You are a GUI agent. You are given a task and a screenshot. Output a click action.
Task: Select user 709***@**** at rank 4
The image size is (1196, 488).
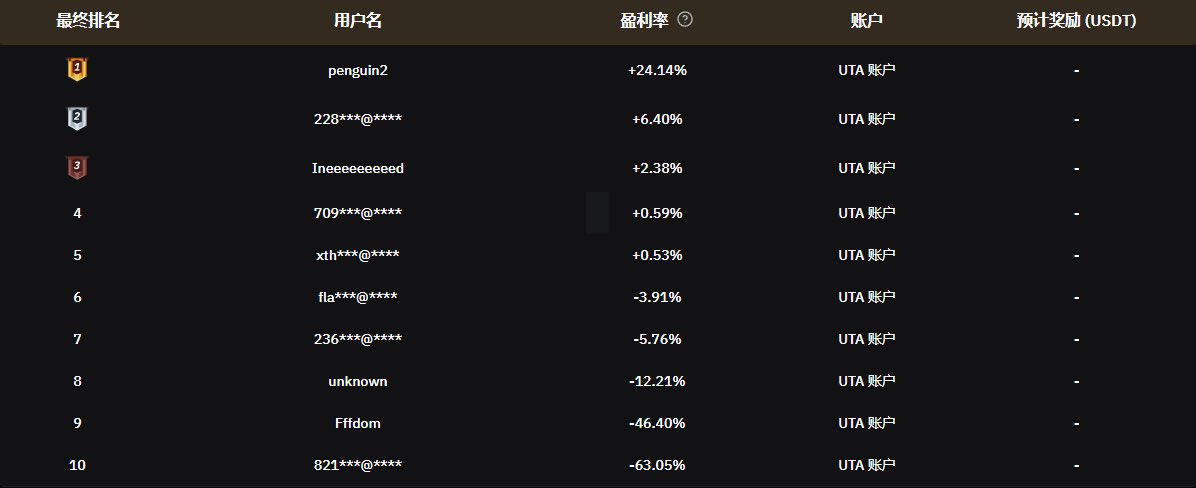coord(358,214)
